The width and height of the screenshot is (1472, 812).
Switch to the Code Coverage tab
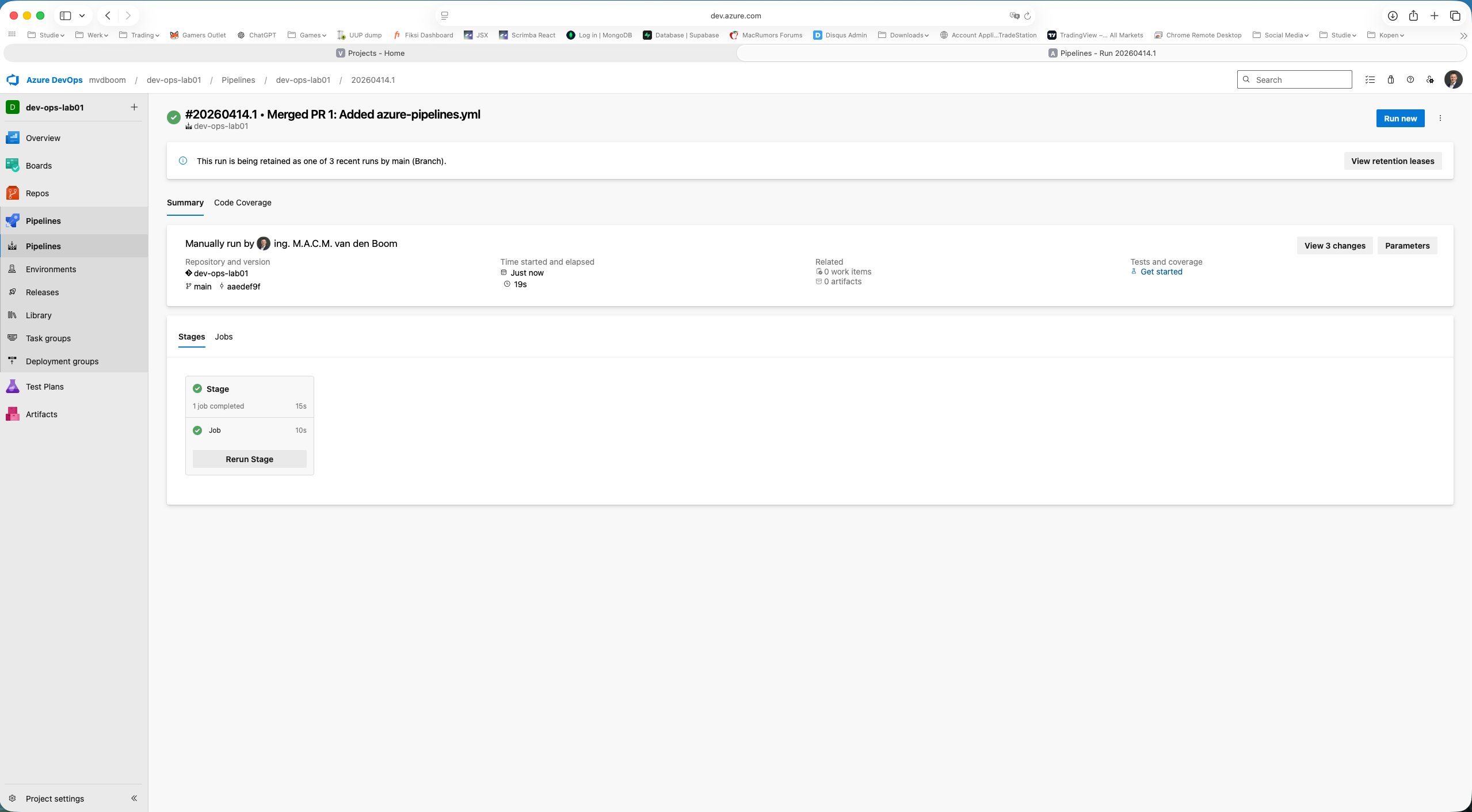[x=242, y=203]
